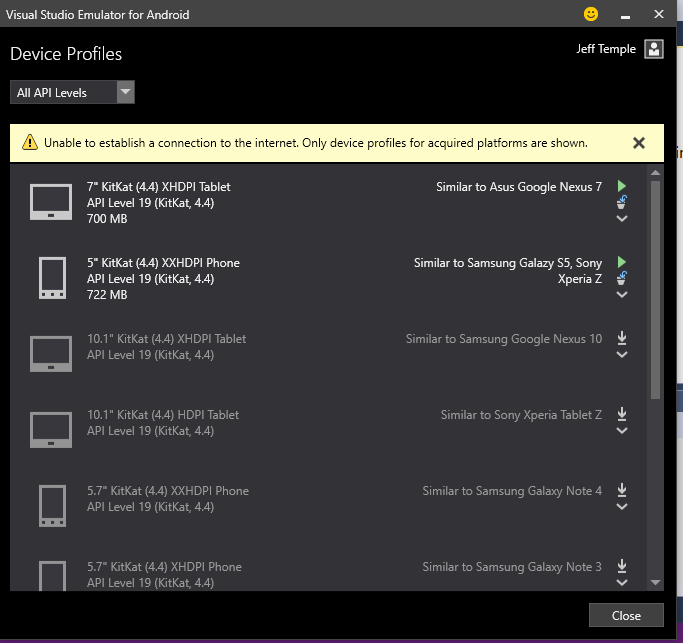
Task: Expand details for 5" KitKat XXHDPI Phone
Action: click(x=622, y=295)
